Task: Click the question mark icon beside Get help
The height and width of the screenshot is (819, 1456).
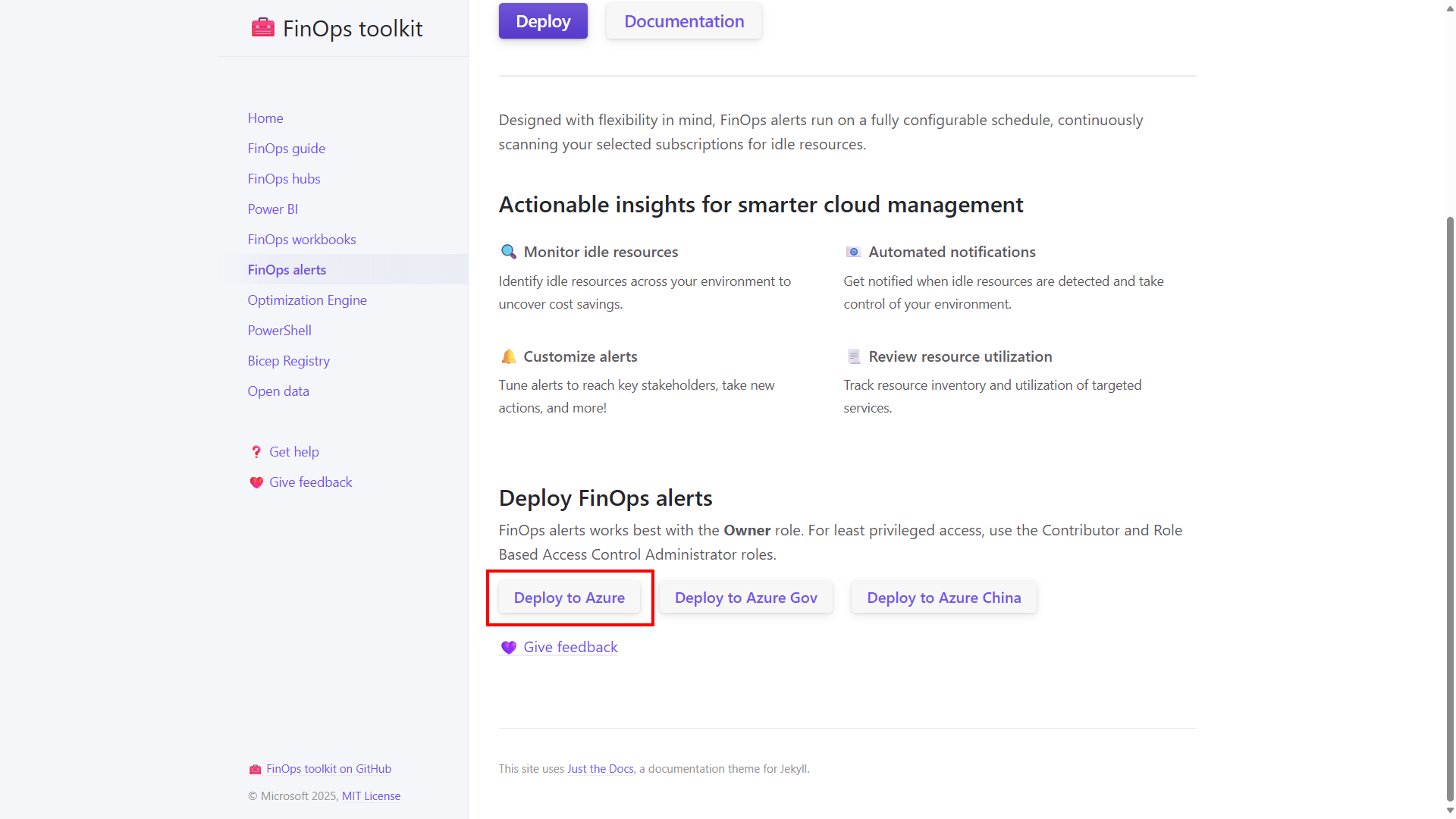Action: 256,451
